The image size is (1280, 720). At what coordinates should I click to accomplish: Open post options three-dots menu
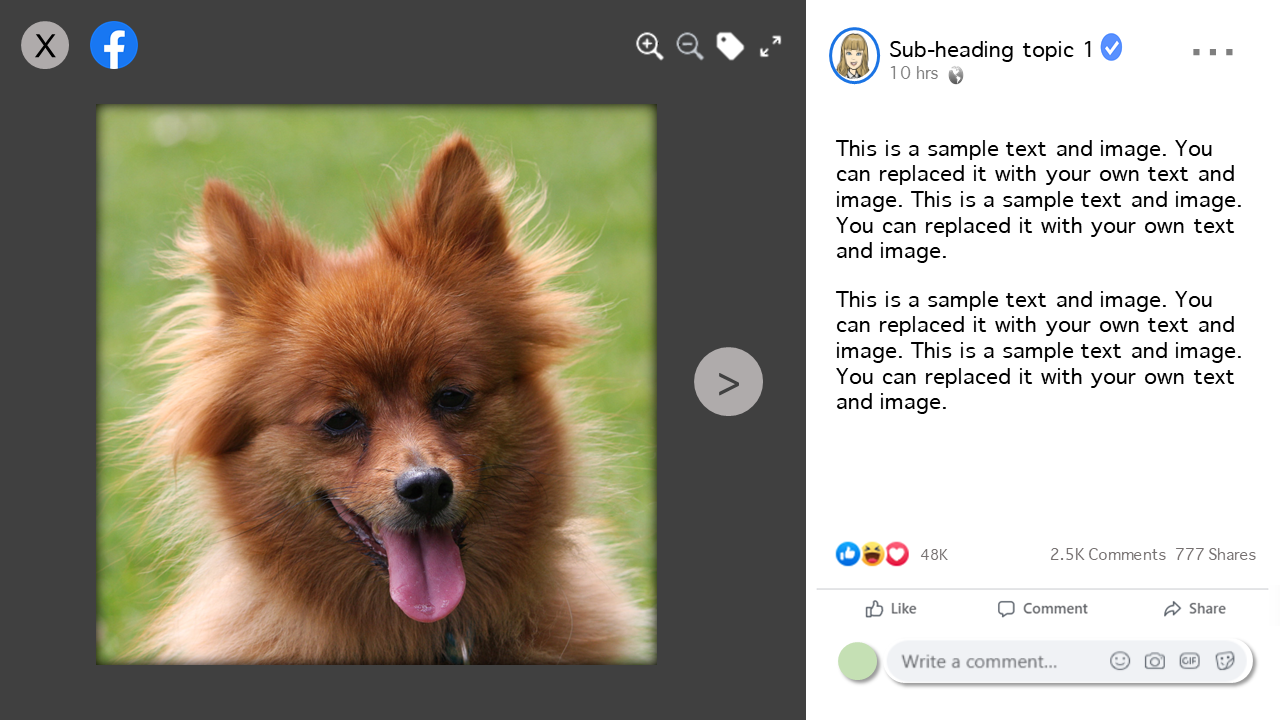[x=1213, y=52]
